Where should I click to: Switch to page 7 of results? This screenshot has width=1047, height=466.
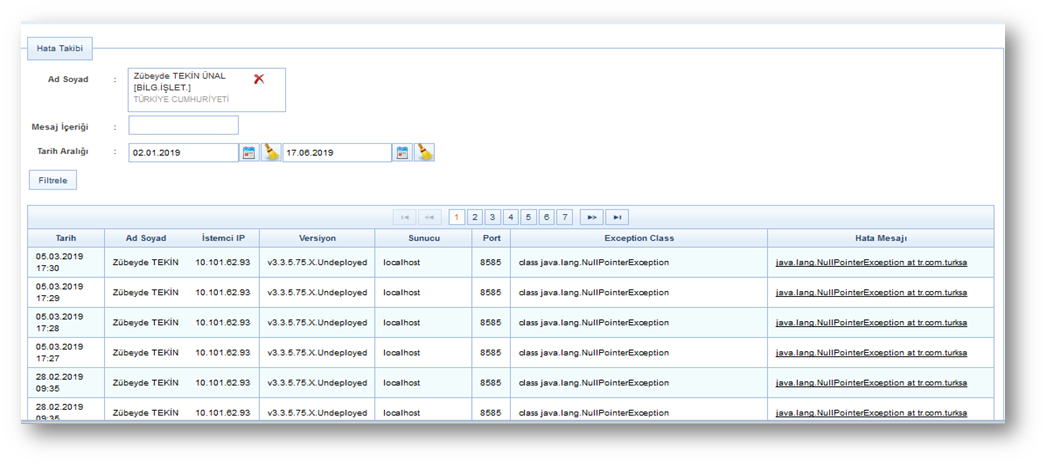pos(564,217)
